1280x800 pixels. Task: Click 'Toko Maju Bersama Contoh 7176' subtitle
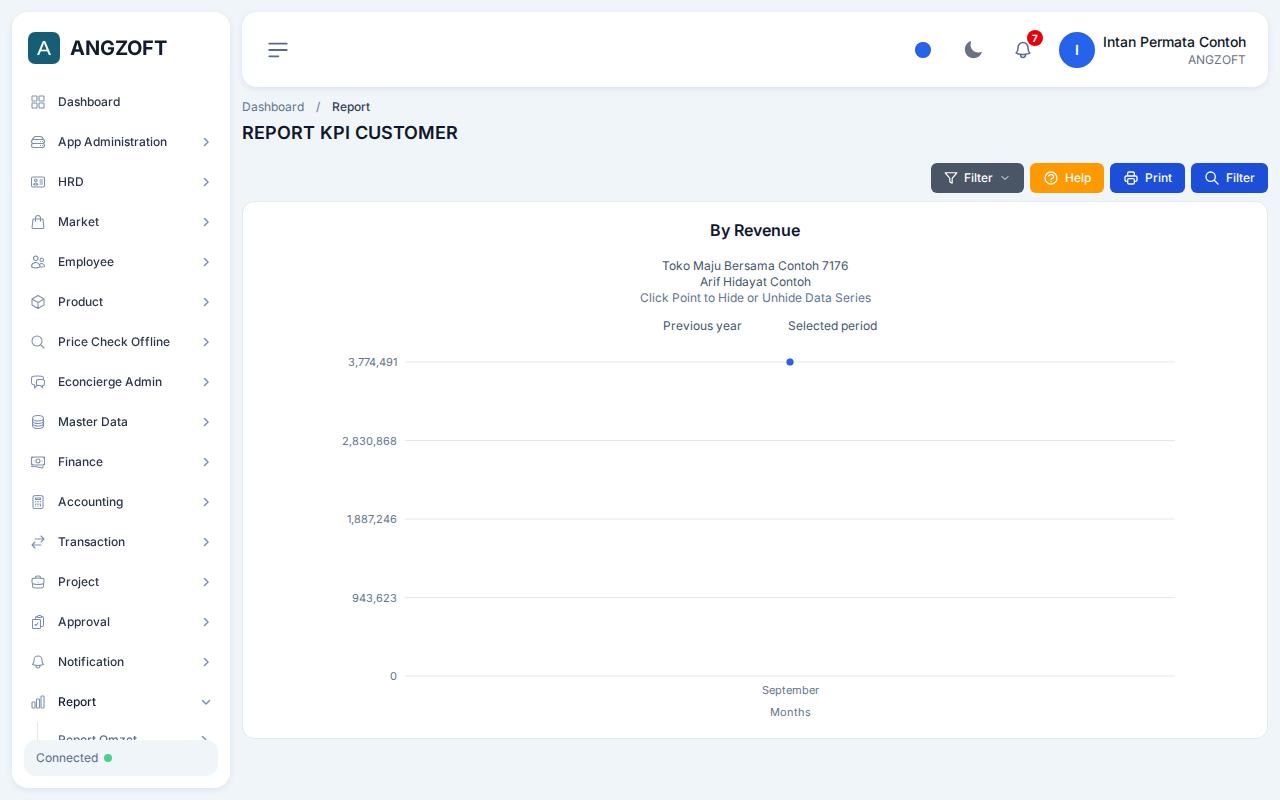[x=755, y=266]
